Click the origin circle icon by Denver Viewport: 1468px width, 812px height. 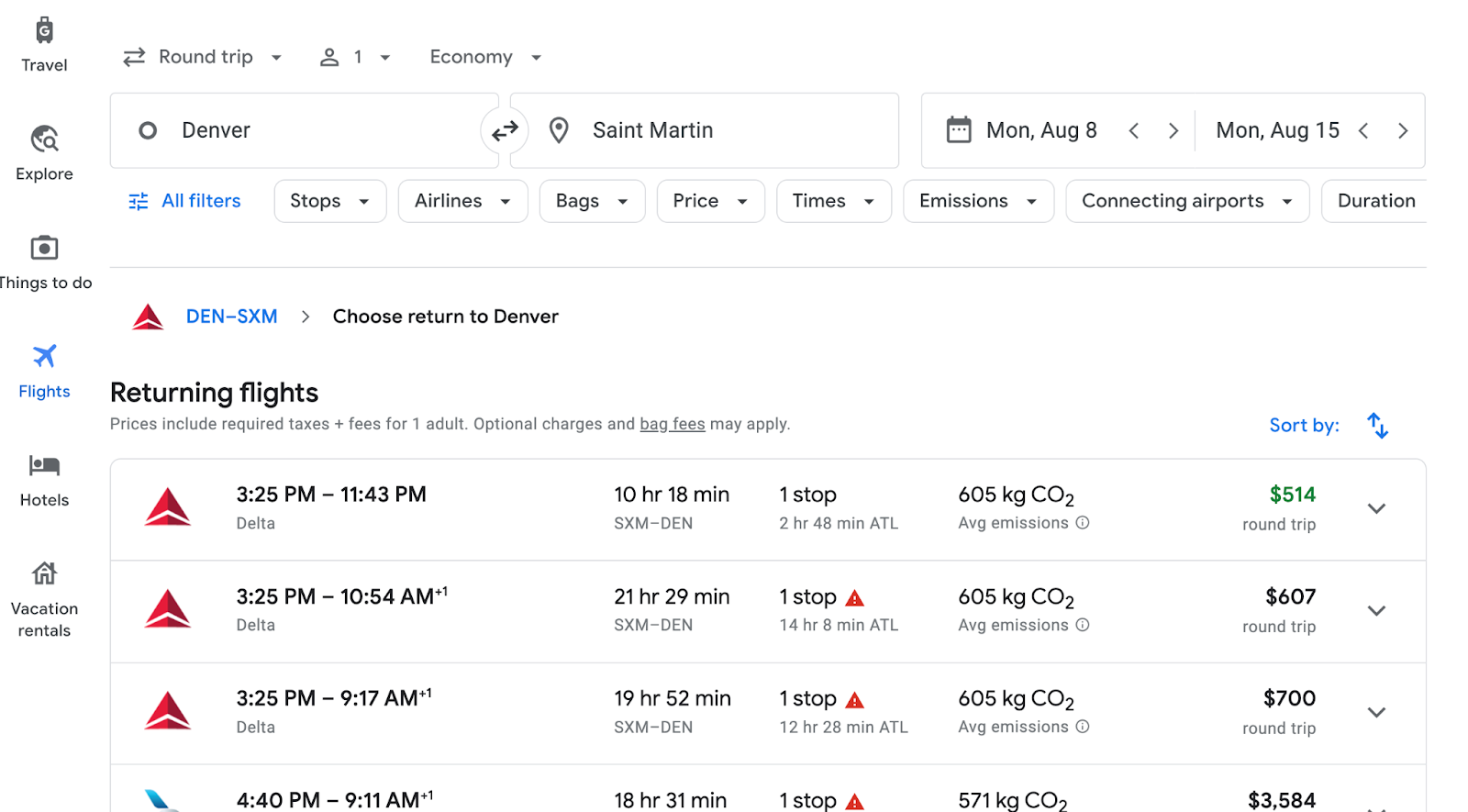click(x=148, y=130)
